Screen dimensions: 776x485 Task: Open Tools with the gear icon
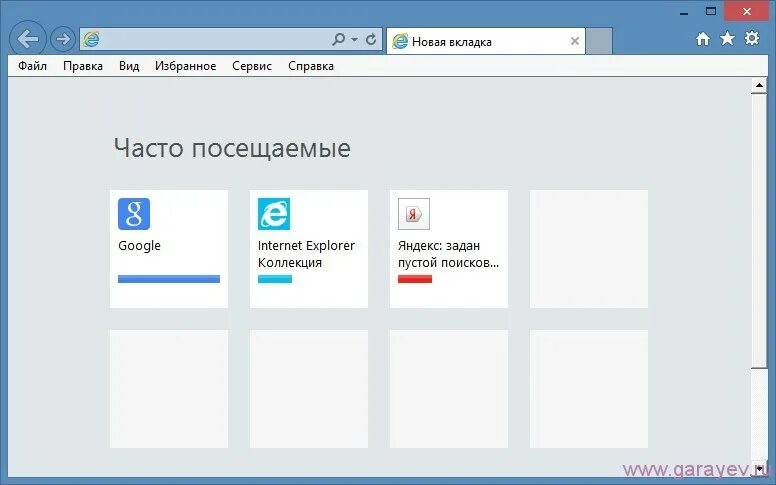[752, 38]
